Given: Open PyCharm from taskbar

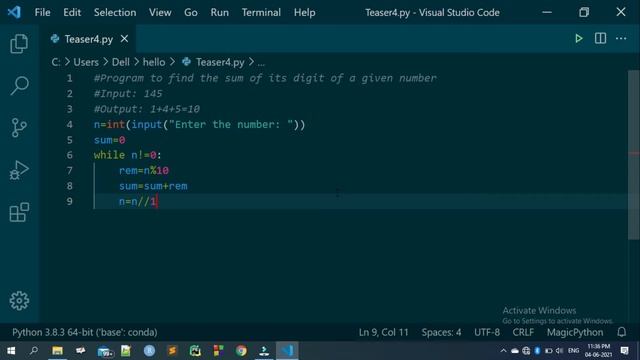Looking at the screenshot, I should 195,351.
